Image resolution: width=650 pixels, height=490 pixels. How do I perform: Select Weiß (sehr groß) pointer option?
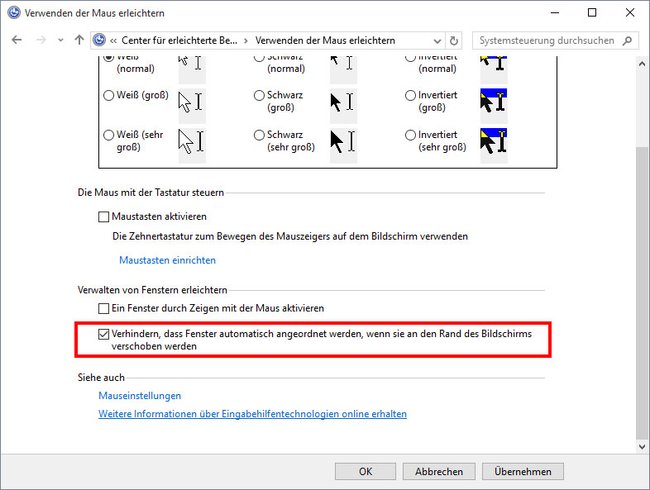click(x=109, y=135)
